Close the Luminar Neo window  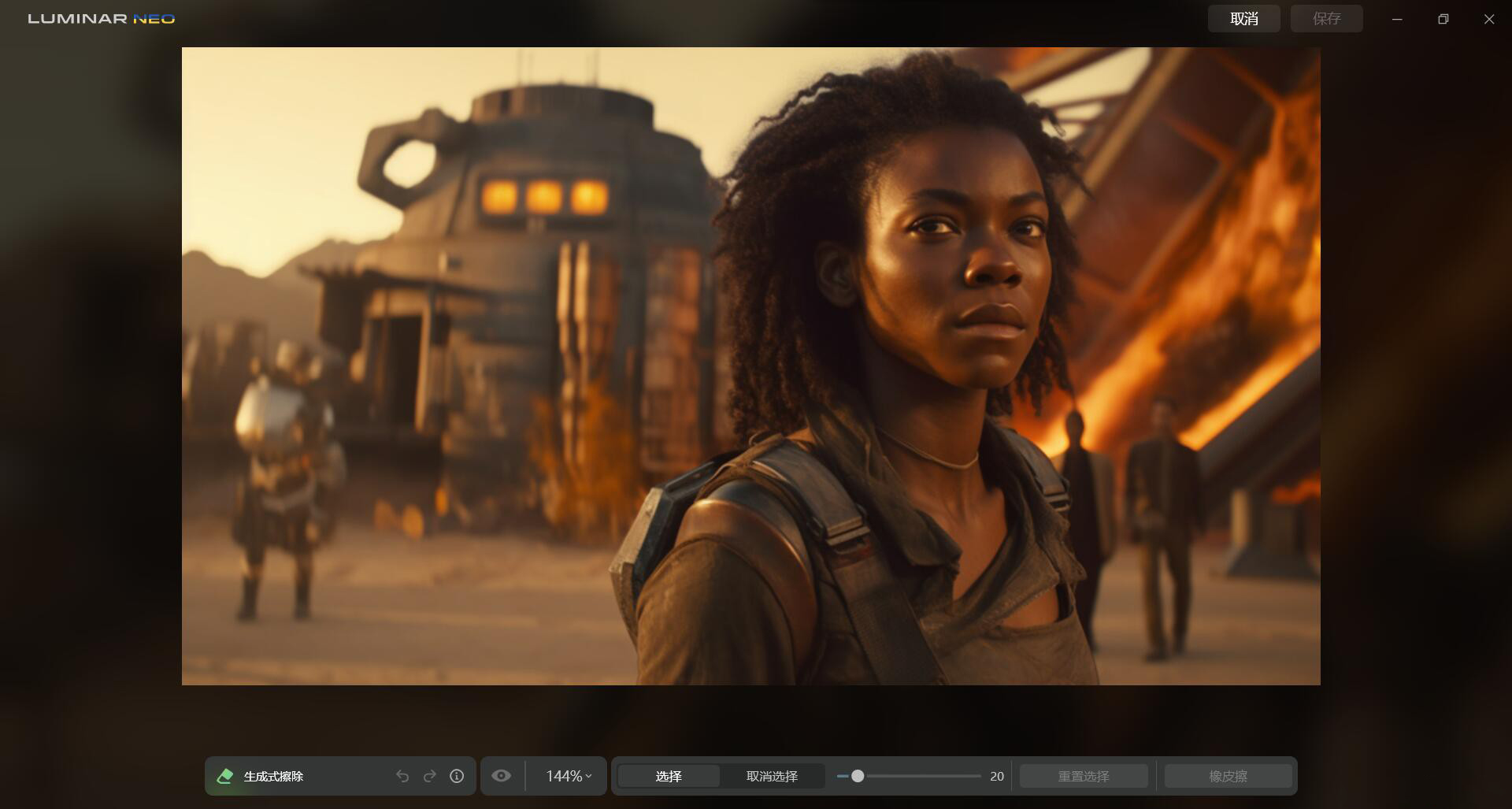pyautogui.click(x=1488, y=19)
